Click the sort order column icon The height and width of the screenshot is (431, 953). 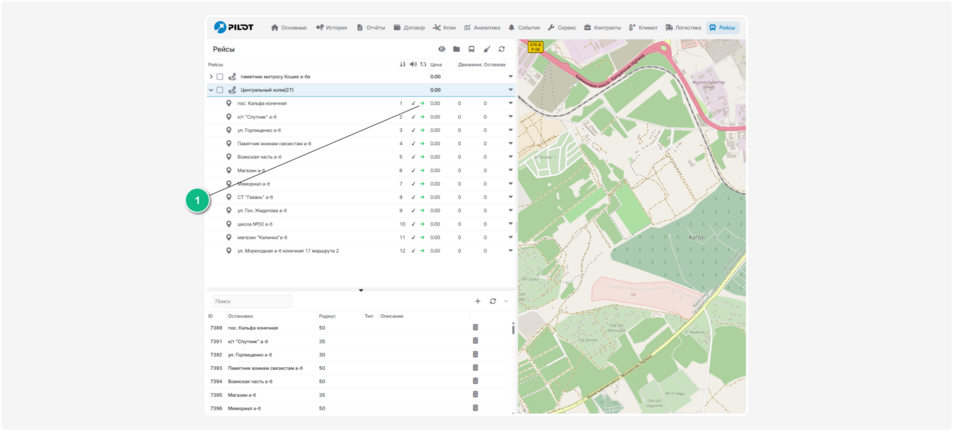coord(402,64)
